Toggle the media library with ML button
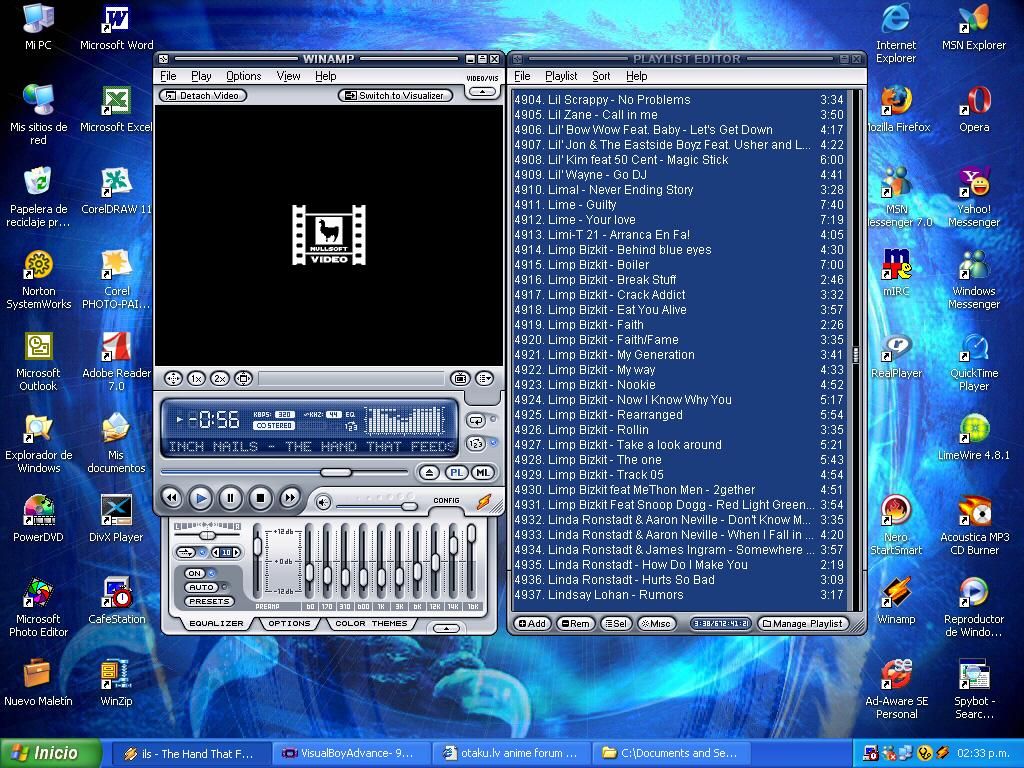Image resolution: width=1024 pixels, height=768 pixels. tap(483, 472)
